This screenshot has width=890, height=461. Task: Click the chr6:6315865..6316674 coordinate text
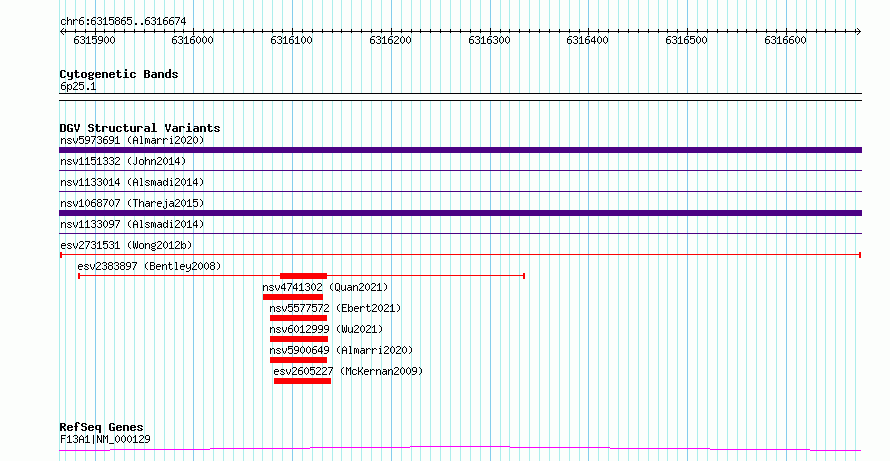[123, 22]
